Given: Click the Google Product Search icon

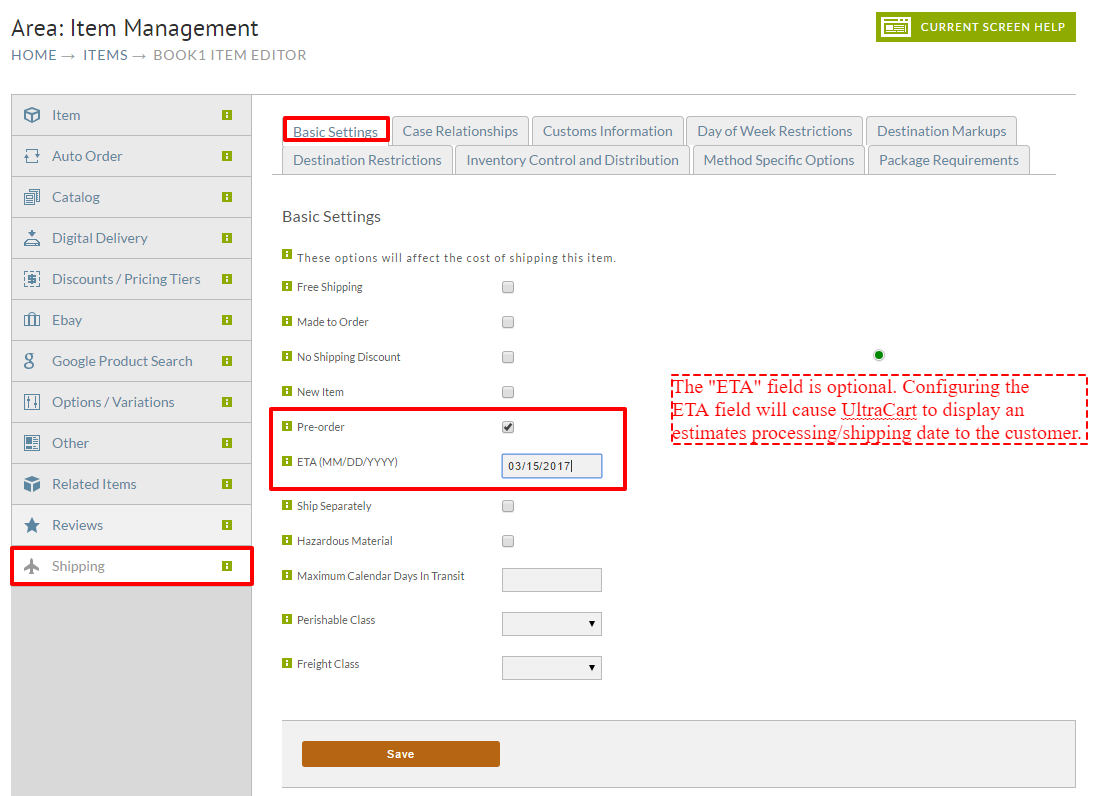Looking at the screenshot, I should coord(29,361).
